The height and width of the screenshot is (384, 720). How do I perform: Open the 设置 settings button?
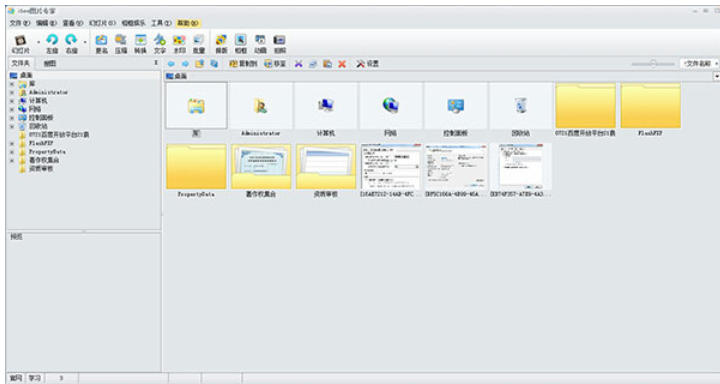pyautogui.click(x=367, y=64)
